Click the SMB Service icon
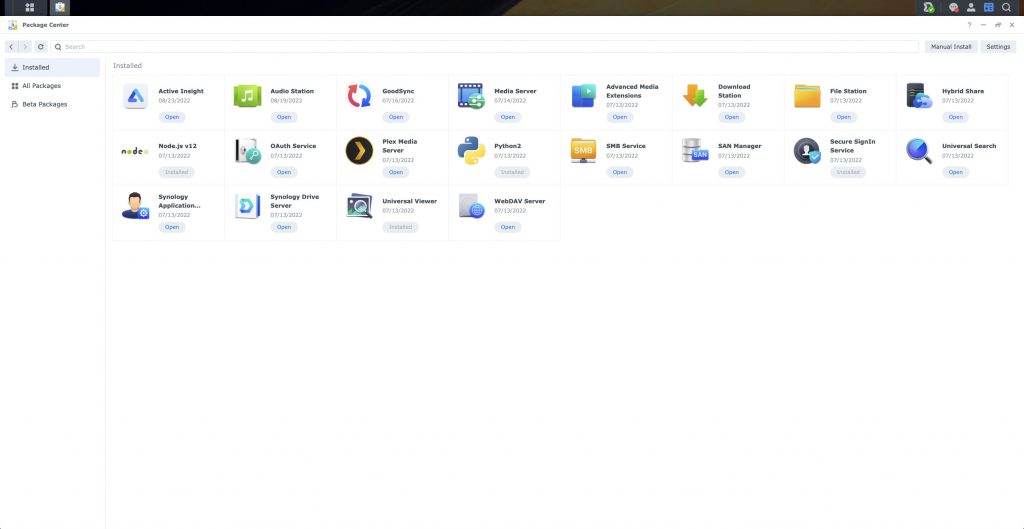The width and height of the screenshot is (1024, 529). 583,151
